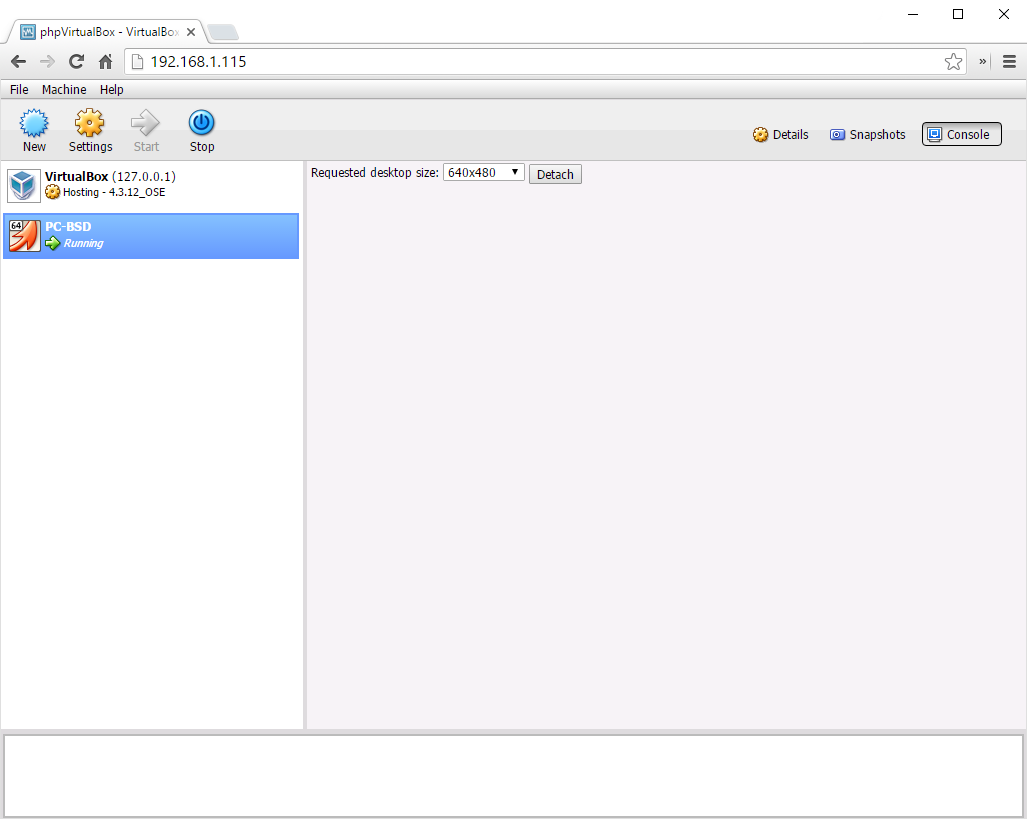Go to the browser home page
This screenshot has height=819, width=1027.
tap(105, 62)
